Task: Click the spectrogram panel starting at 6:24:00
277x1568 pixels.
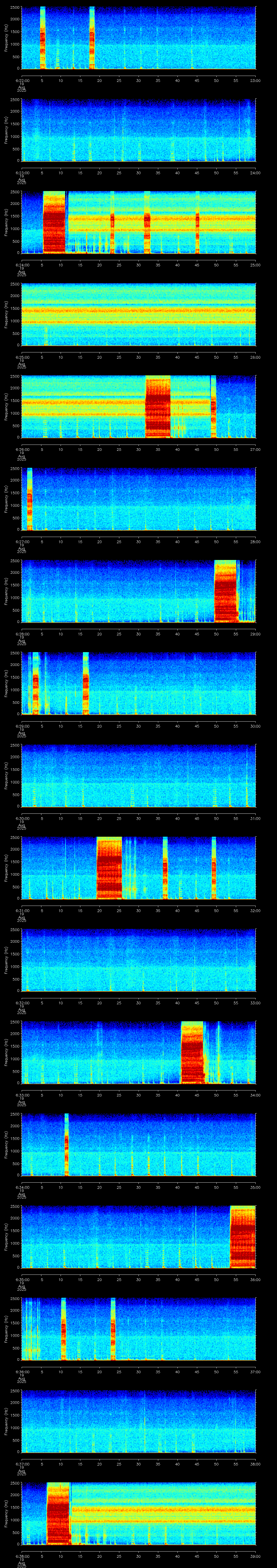Action: point(138,222)
